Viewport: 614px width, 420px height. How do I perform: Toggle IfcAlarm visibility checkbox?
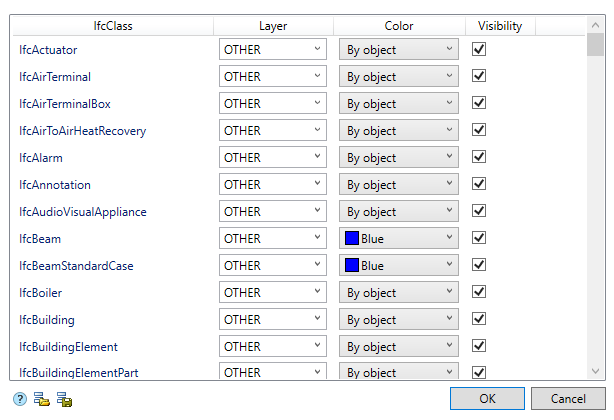[479, 157]
